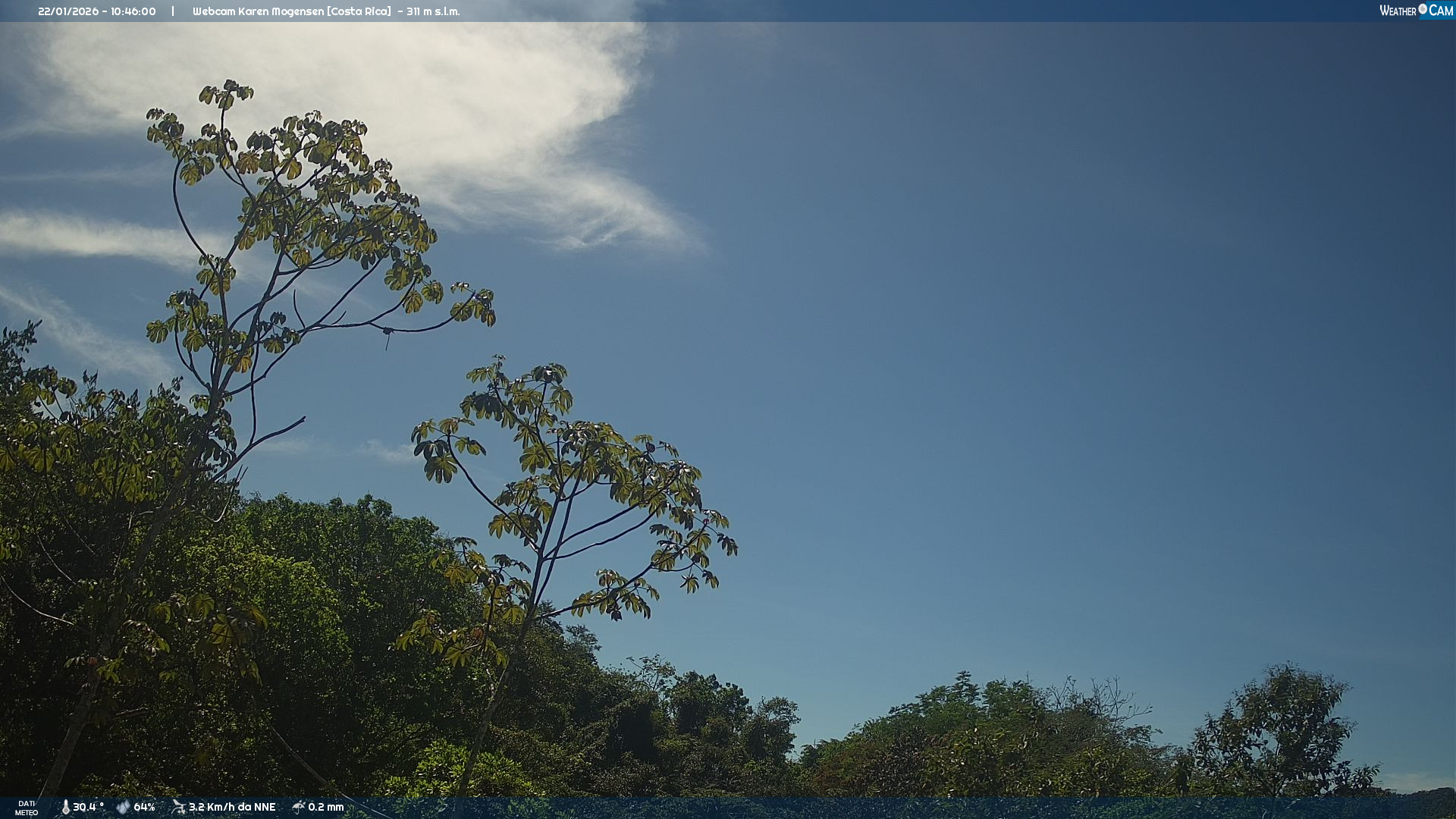The width and height of the screenshot is (1456, 819).
Task: Click the 311 m s.l.m. altitude text
Action: pyautogui.click(x=433, y=11)
